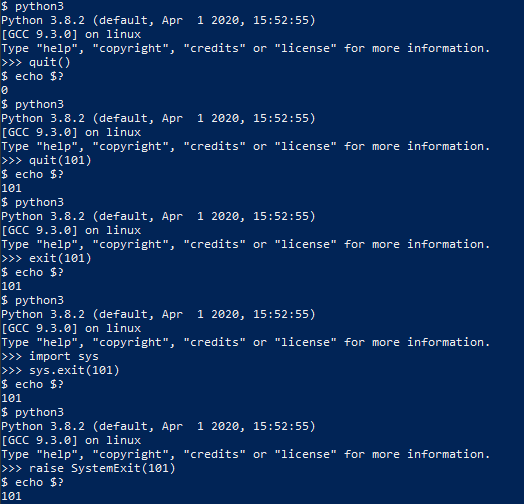Screen dimensions: 524x504
Task: Click the final python3 shell command
Action: [32, 412]
